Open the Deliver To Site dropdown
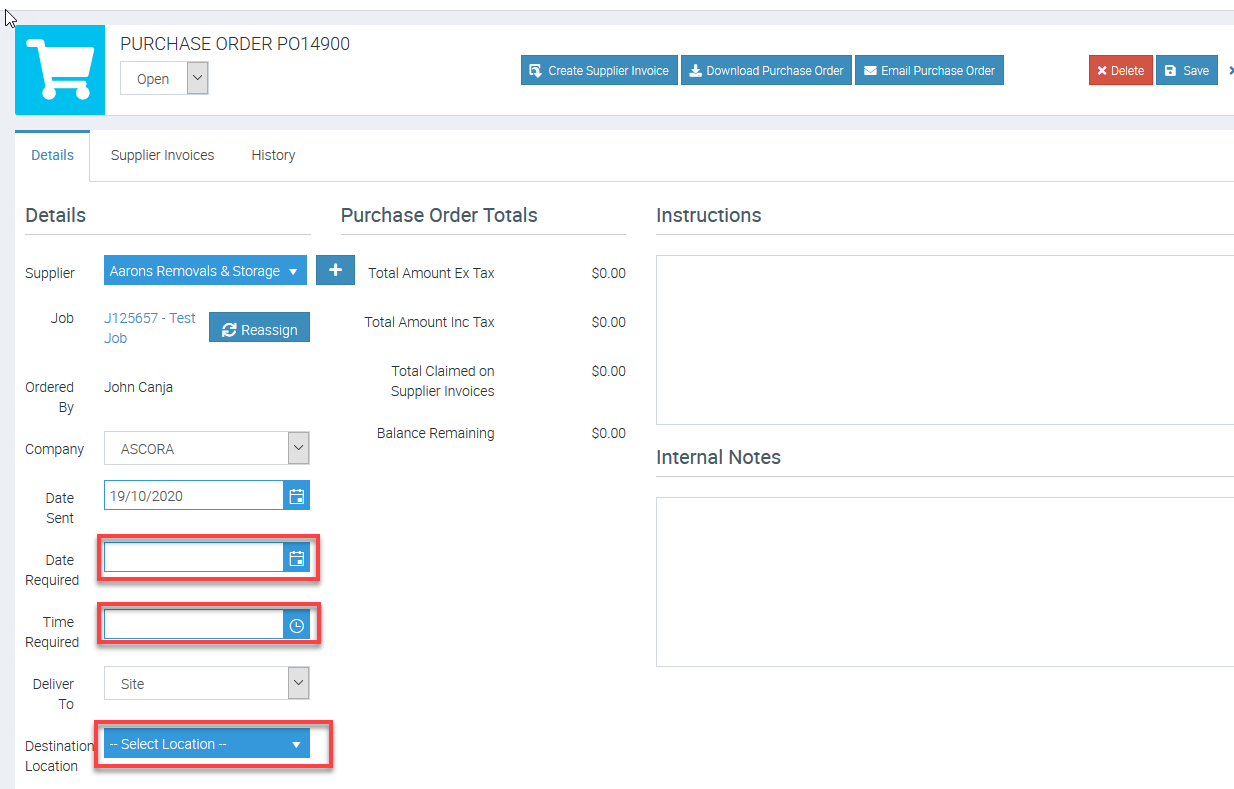This screenshot has width=1234, height=789. tap(298, 684)
